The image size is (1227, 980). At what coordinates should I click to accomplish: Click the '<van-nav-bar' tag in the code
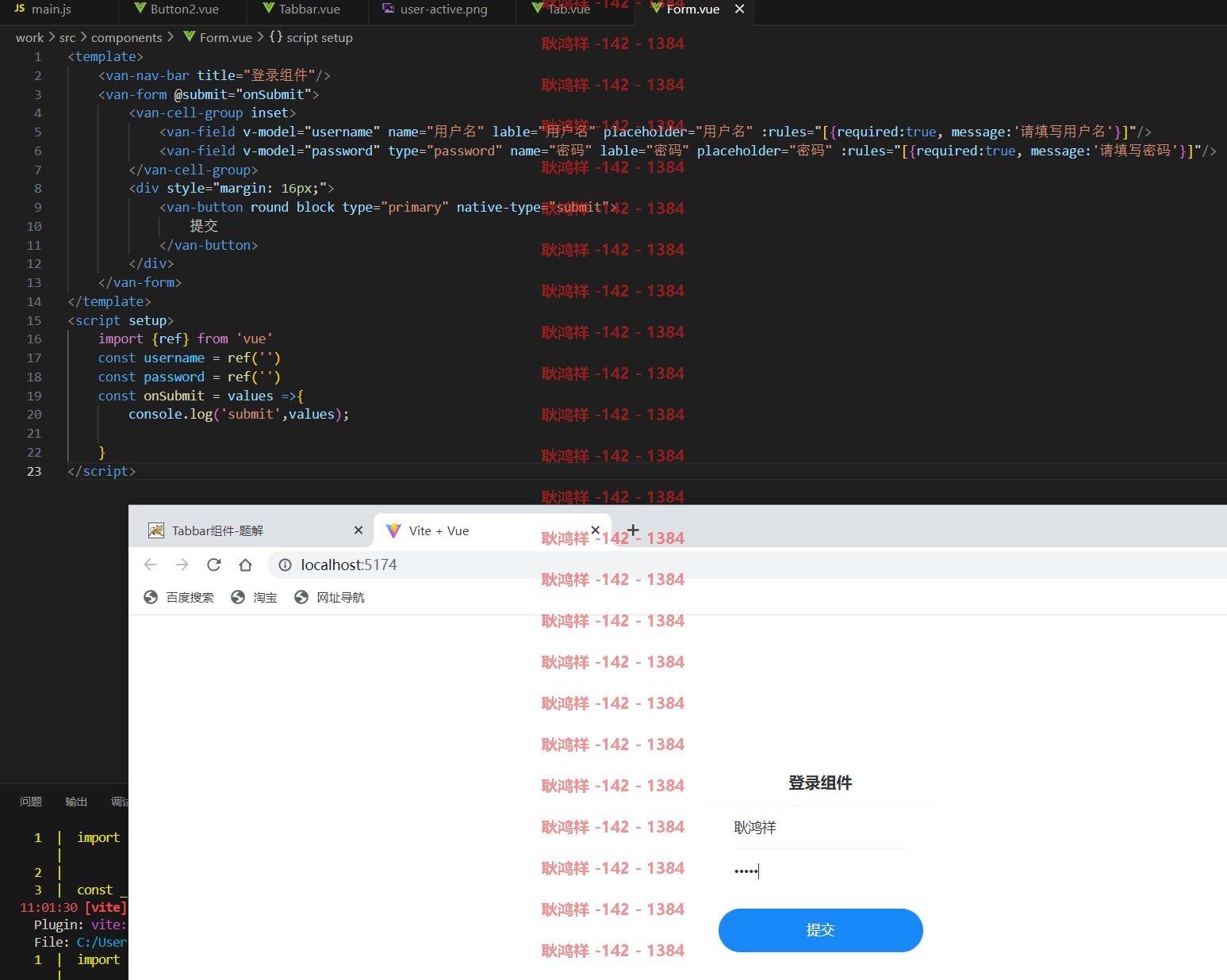click(144, 75)
